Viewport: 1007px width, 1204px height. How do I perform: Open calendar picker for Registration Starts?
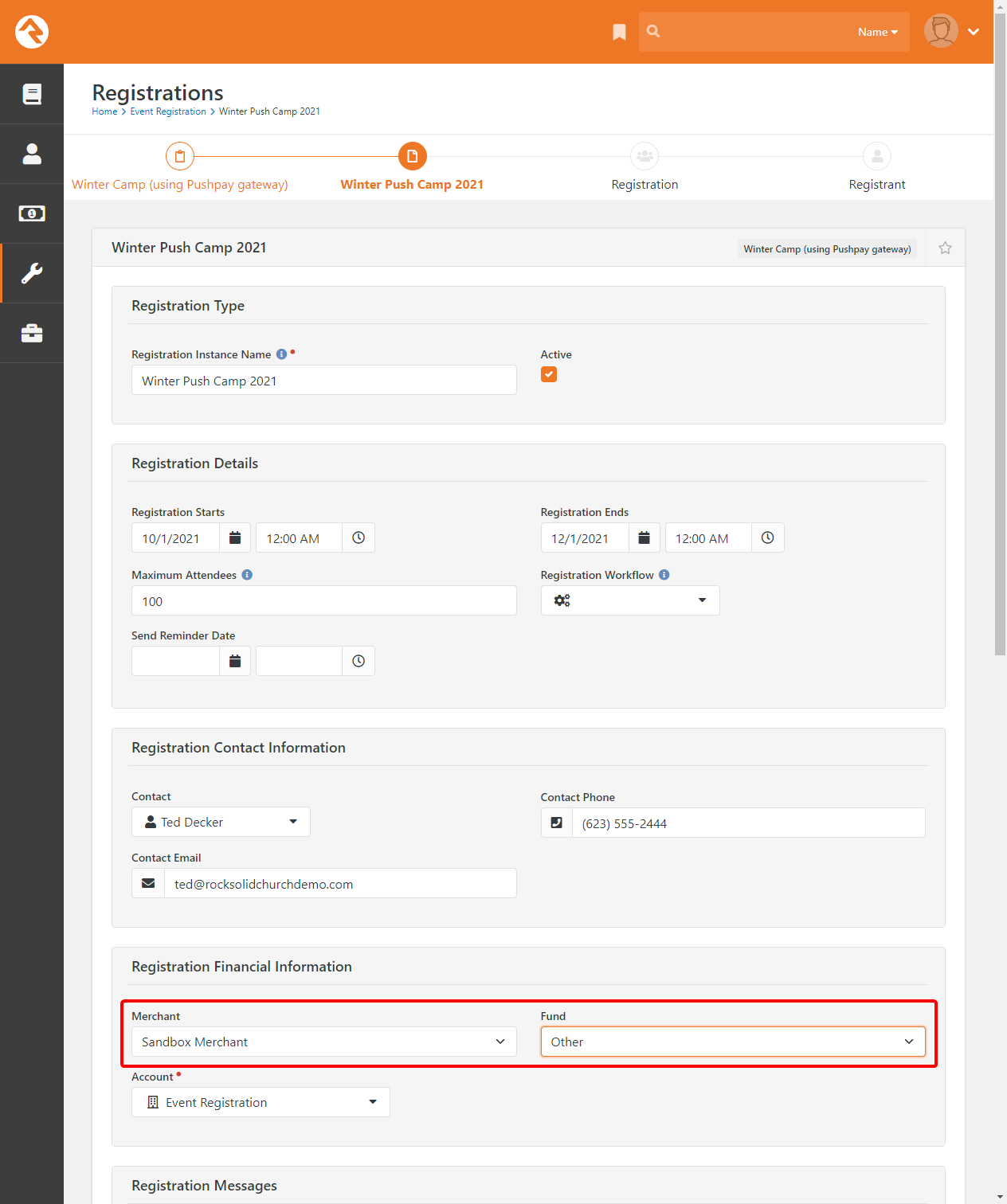pyautogui.click(x=235, y=537)
